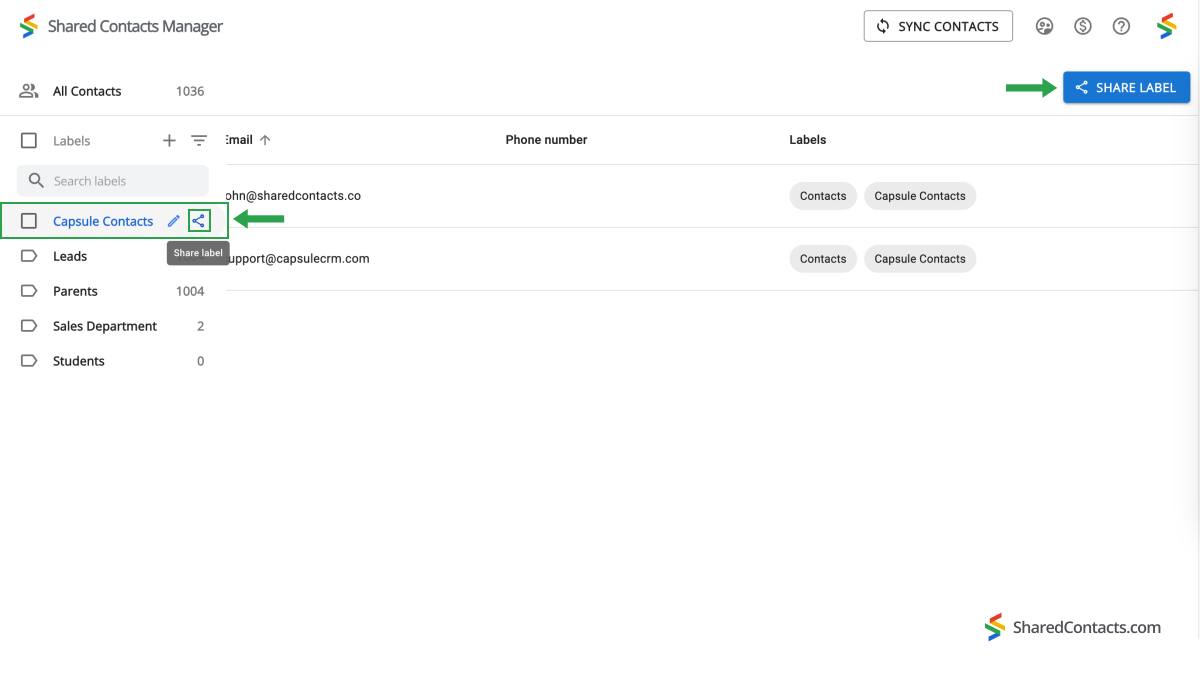Screen dimensions: 1200x675
Task: Click the All Contacts people icon
Action: (29, 91)
